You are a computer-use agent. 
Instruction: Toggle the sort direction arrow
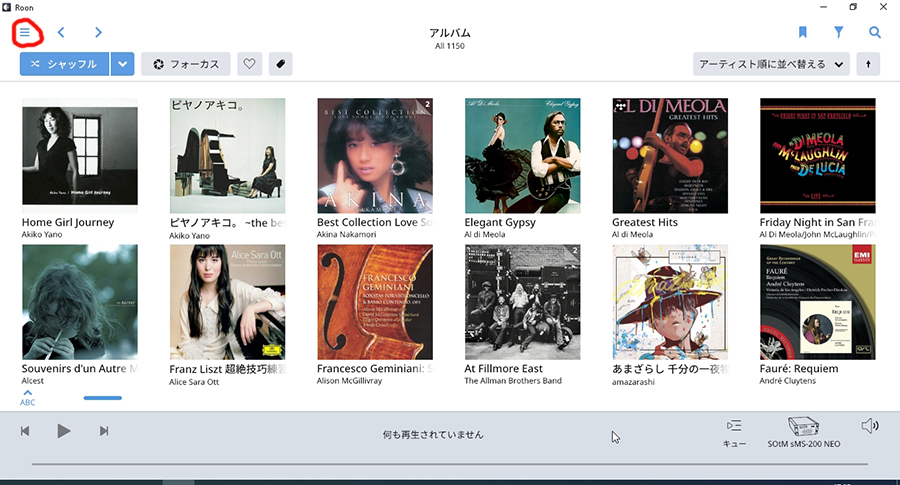[868, 64]
